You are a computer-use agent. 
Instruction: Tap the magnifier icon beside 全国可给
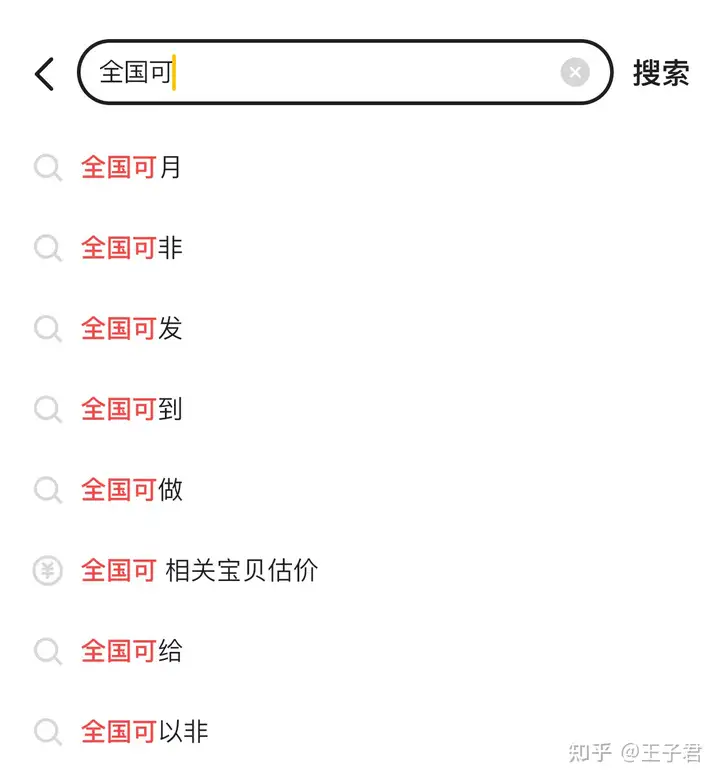tap(48, 652)
